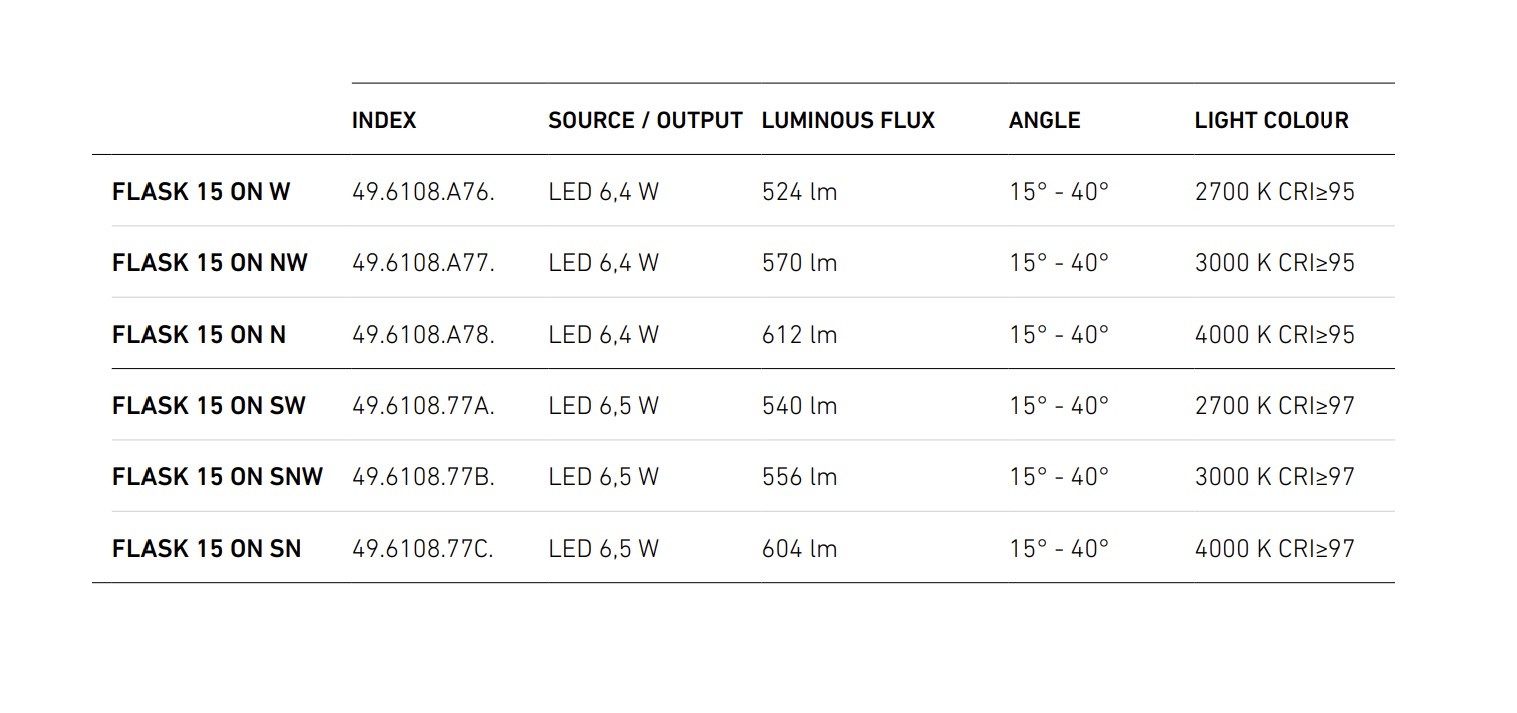This screenshot has height=713, width=1517.
Task: Click the 524 lm luminous flux value
Action: click(799, 192)
